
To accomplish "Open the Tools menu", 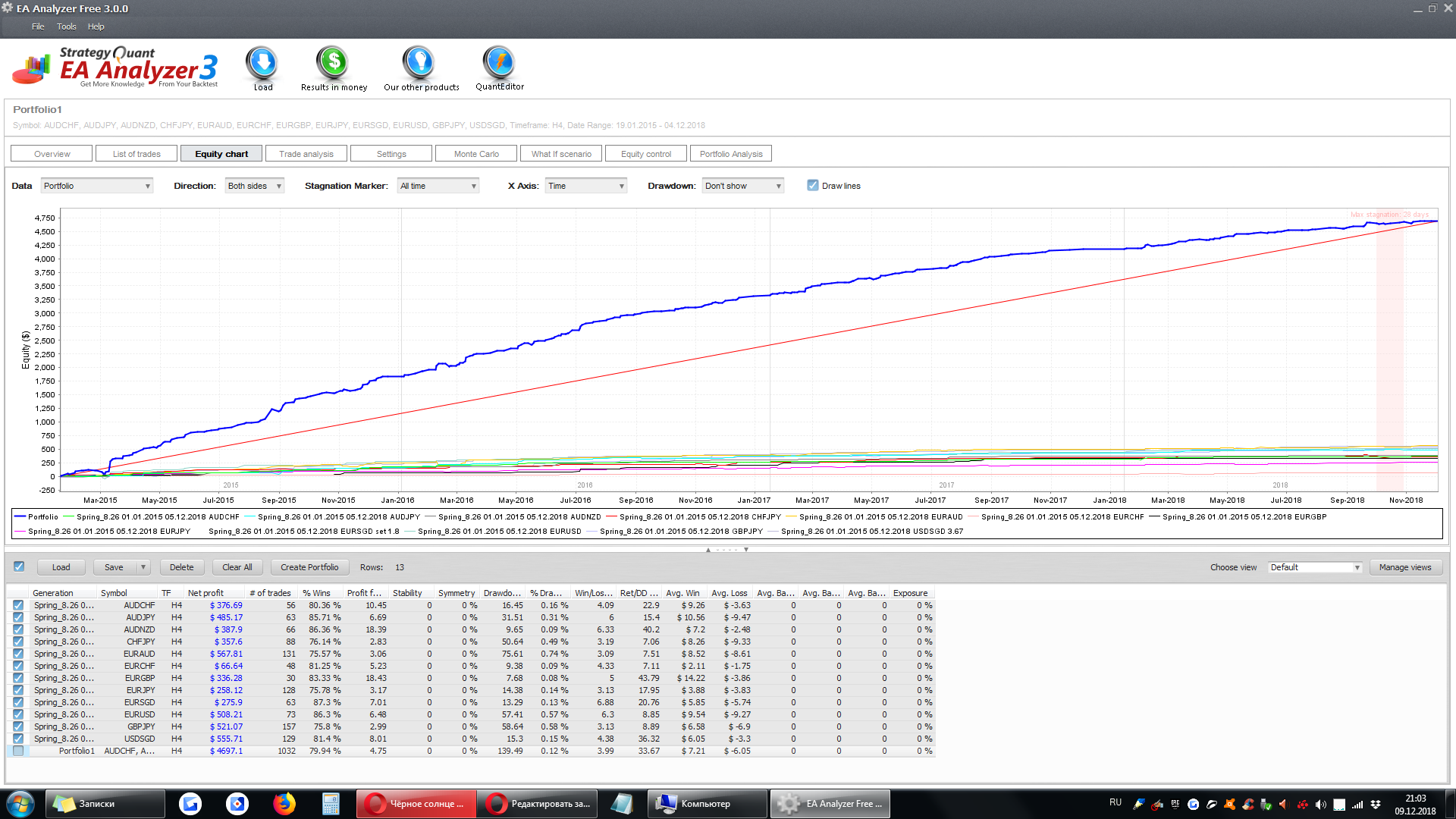I will coord(67,27).
